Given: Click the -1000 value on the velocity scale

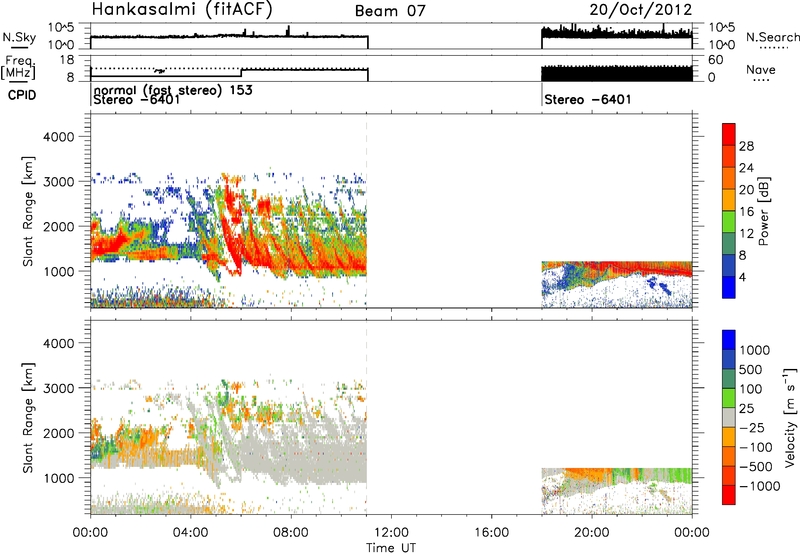Looking at the screenshot, I should coord(760,486).
